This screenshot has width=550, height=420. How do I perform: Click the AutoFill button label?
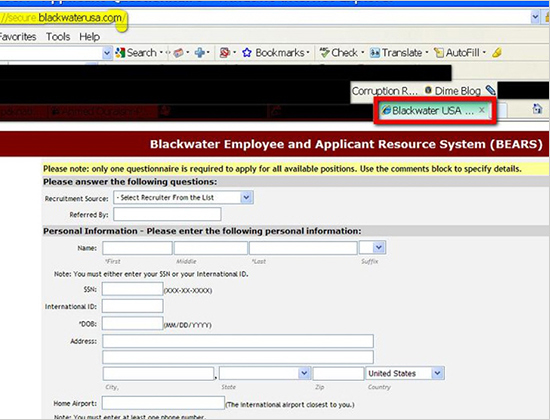pos(462,53)
